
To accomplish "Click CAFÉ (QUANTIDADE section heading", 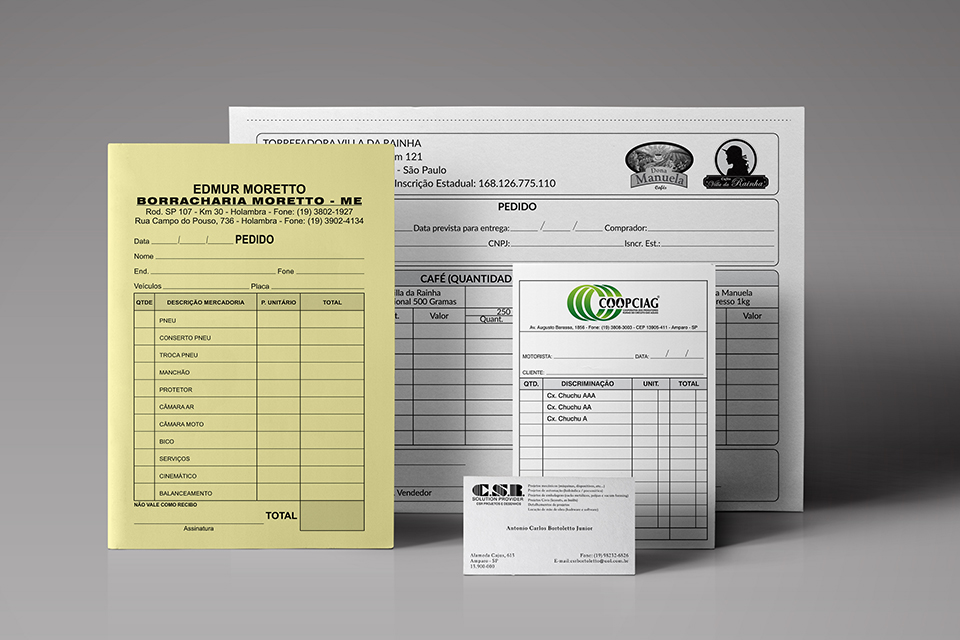I will tap(465, 279).
